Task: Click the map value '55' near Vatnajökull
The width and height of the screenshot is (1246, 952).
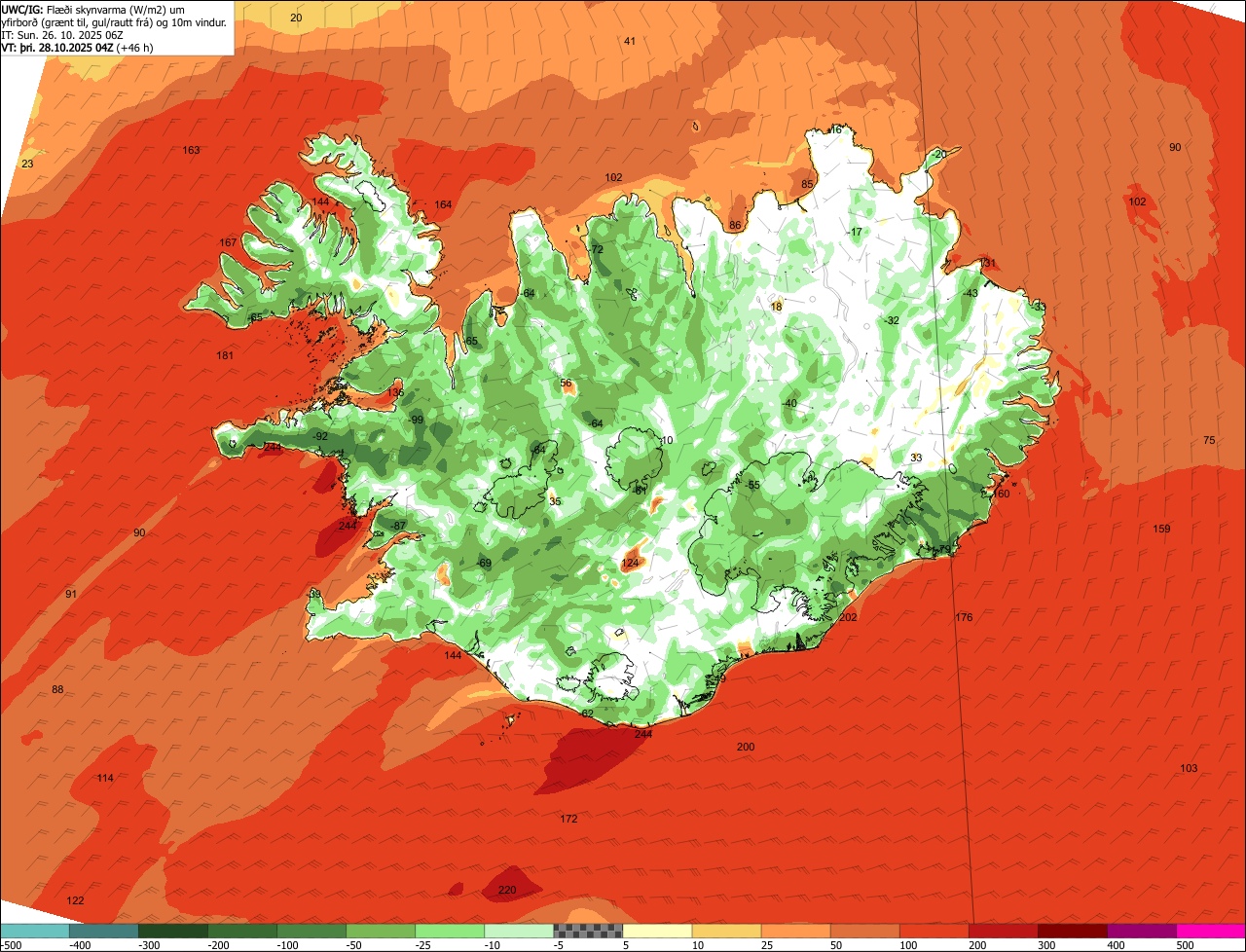Action: [x=753, y=485]
